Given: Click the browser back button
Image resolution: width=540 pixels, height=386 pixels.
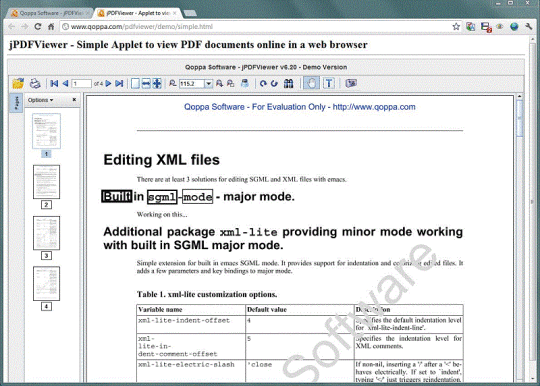Looking at the screenshot, I should 12,27.
